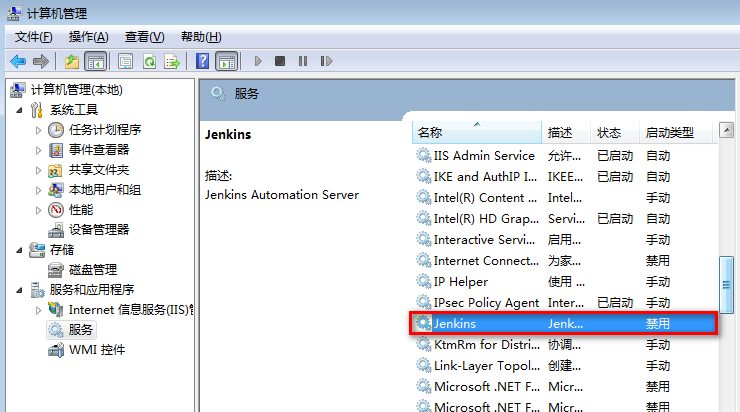Screen dimensions: 740x412
Task: Open the 操作(A) menu
Action: tap(88, 37)
